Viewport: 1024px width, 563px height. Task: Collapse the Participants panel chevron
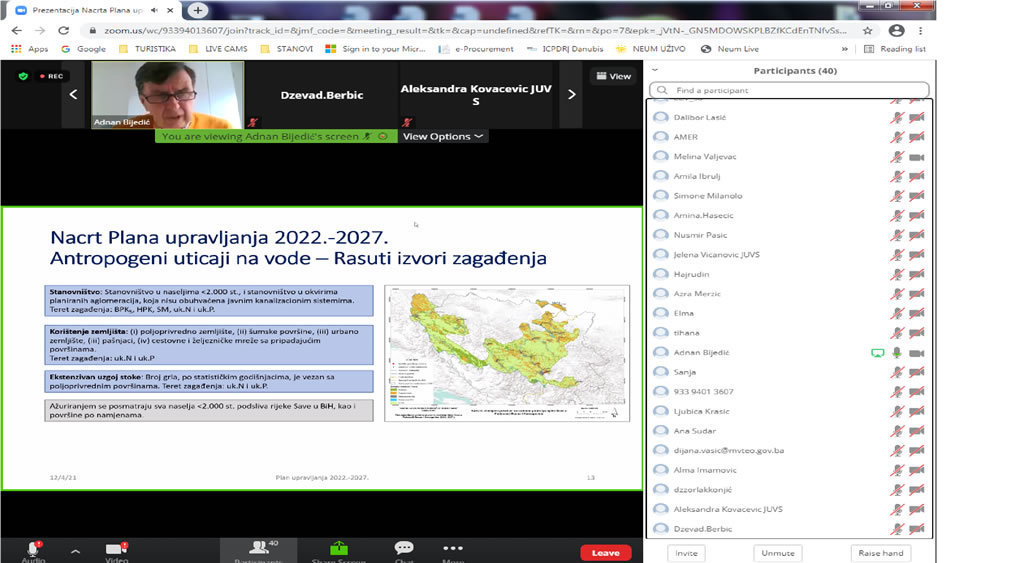click(x=655, y=71)
